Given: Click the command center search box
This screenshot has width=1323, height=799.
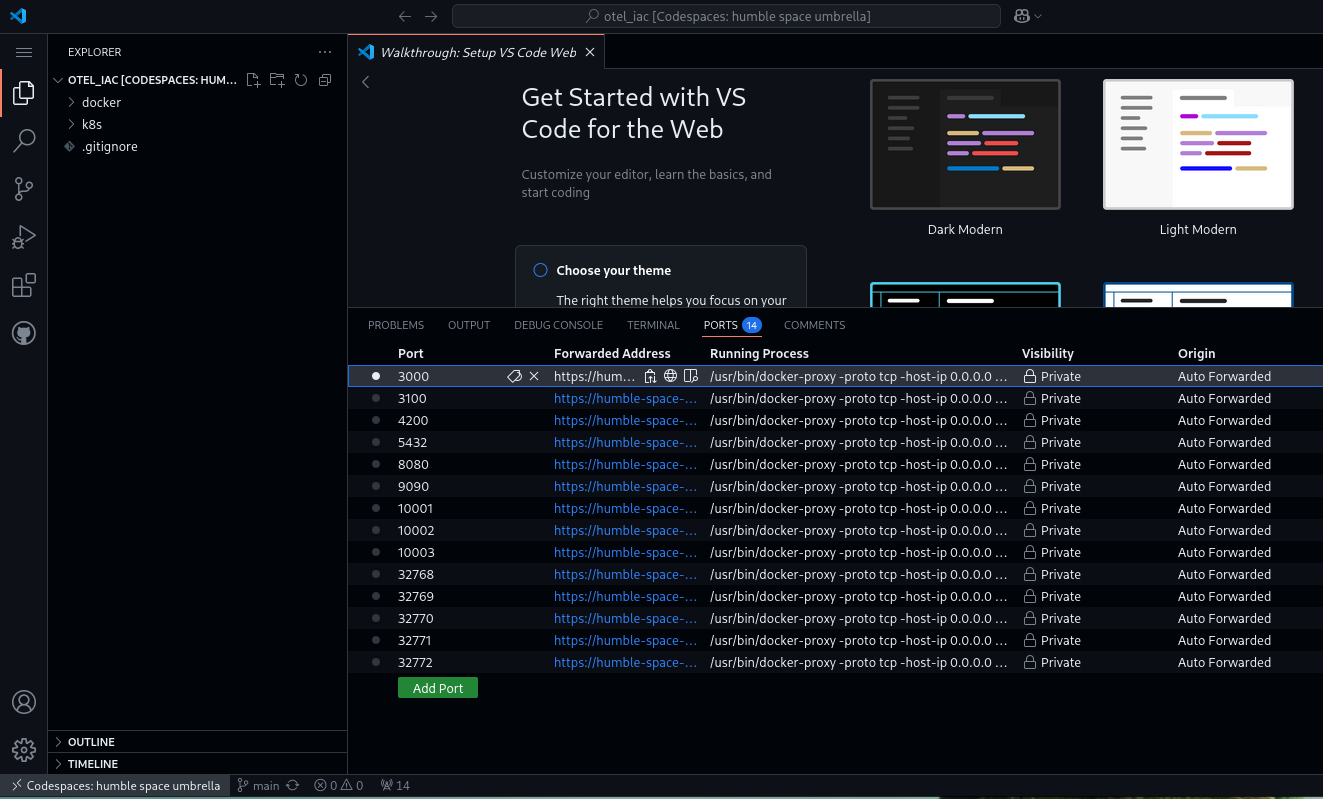Looking at the screenshot, I should coord(726,16).
